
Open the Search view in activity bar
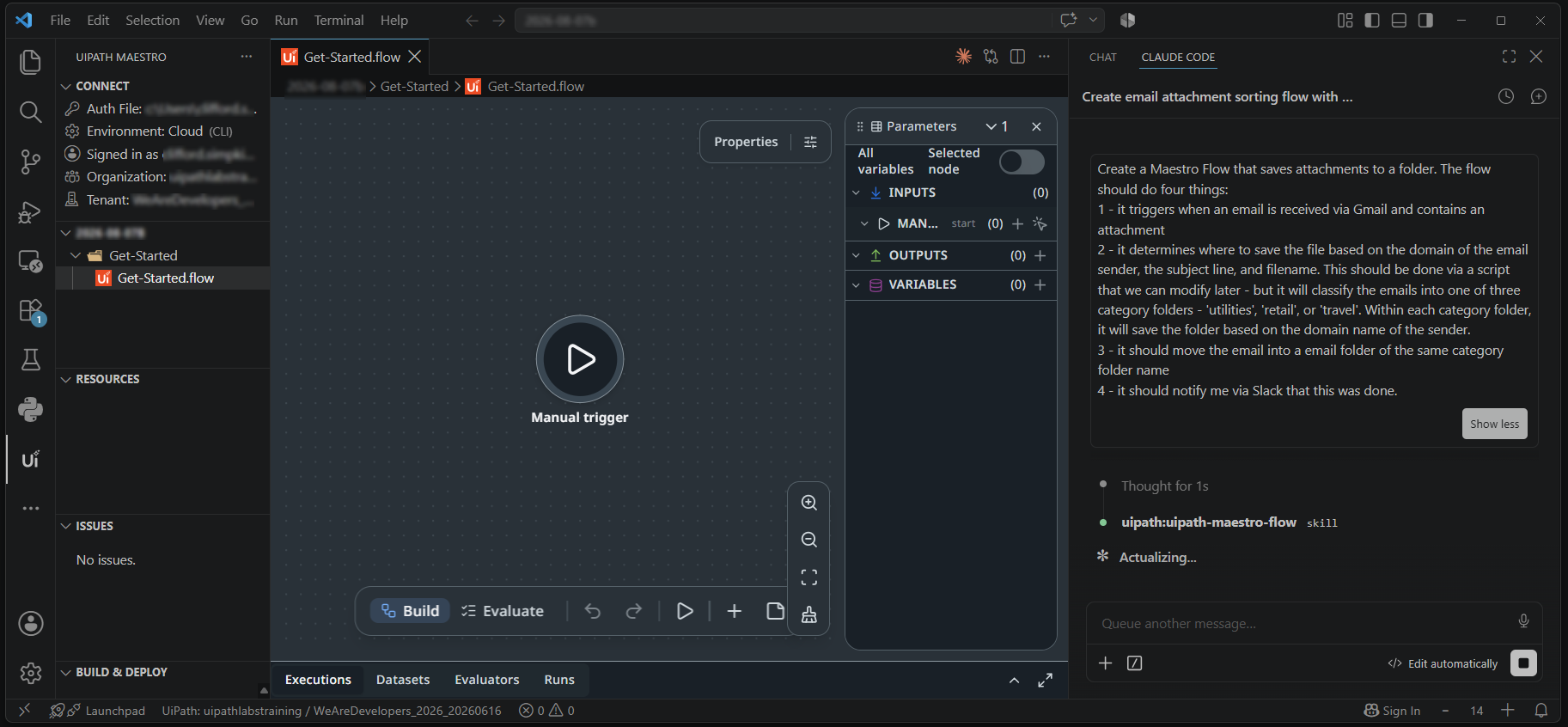coord(30,112)
